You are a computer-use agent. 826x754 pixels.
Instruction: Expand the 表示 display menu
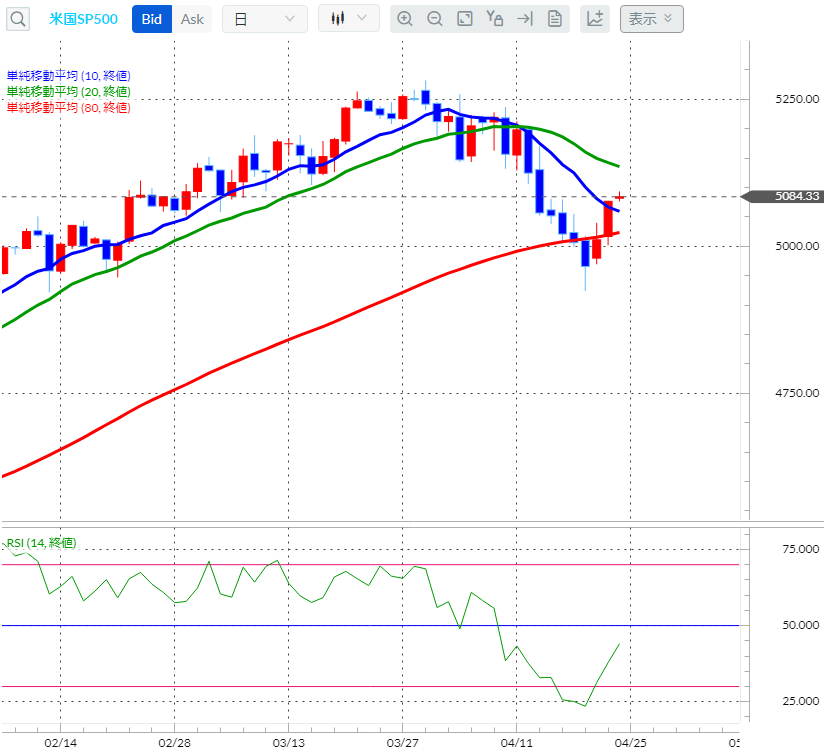651,18
